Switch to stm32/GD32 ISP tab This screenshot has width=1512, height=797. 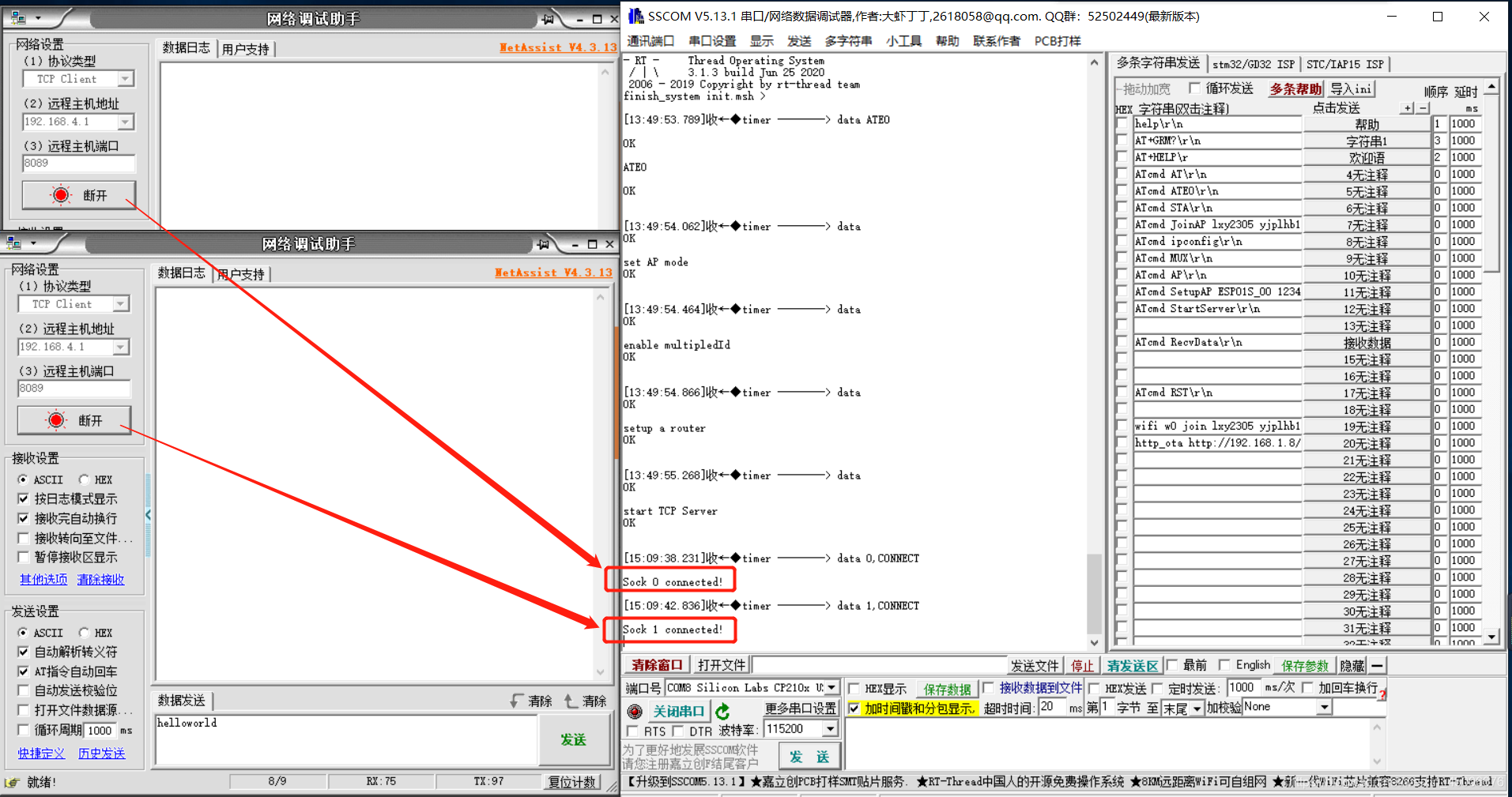click(x=1254, y=64)
